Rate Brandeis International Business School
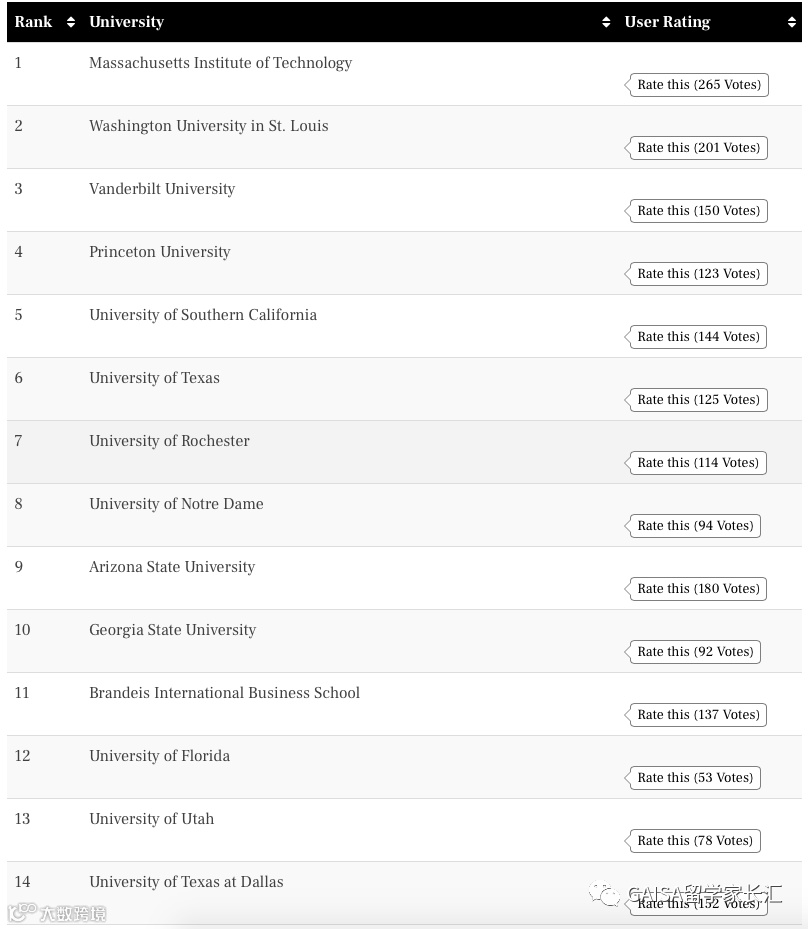Image resolution: width=808 pixels, height=929 pixels. coord(698,715)
